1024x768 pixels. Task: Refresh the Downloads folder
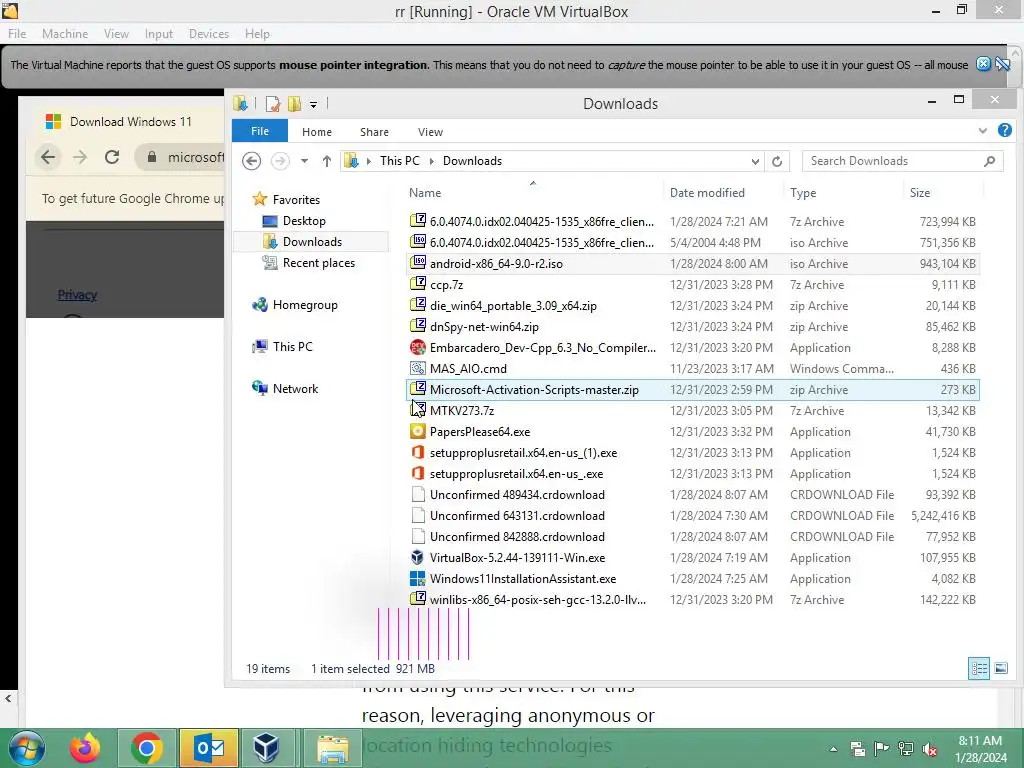coord(776,161)
